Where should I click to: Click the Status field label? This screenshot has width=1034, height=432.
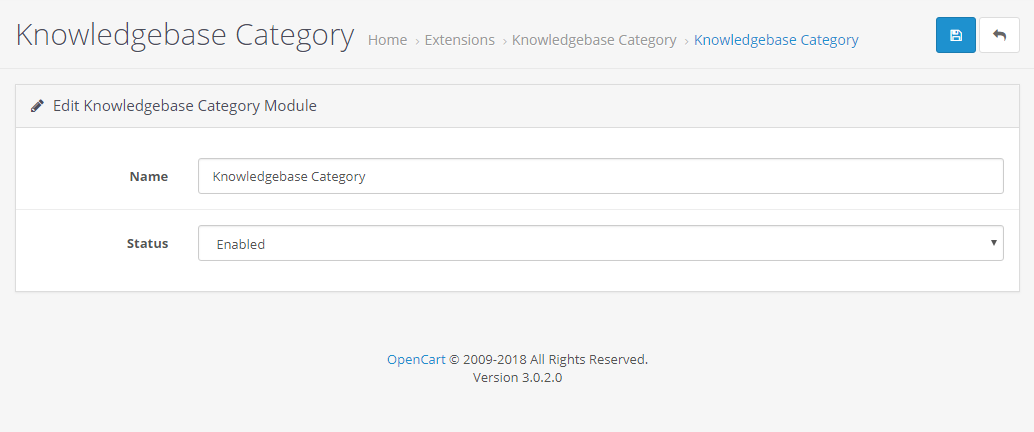148,243
